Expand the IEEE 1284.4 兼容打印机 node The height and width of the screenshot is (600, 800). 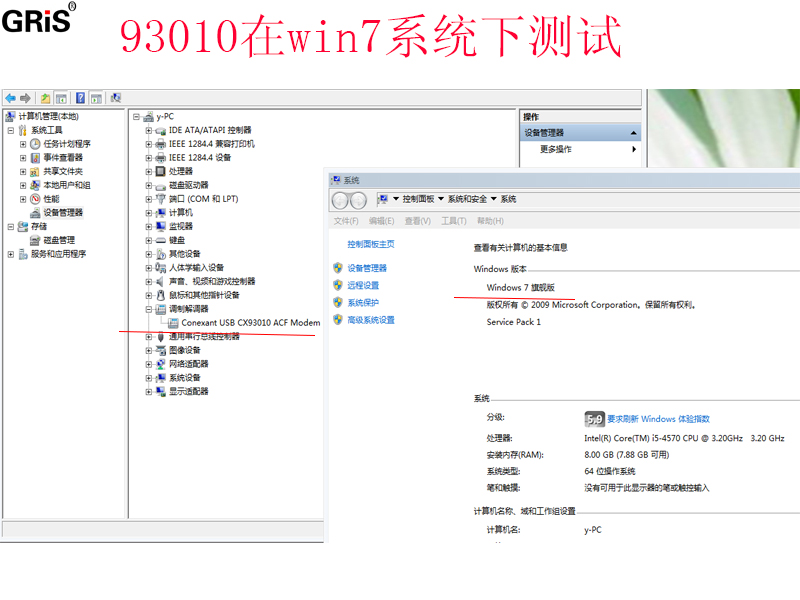(148, 144)
